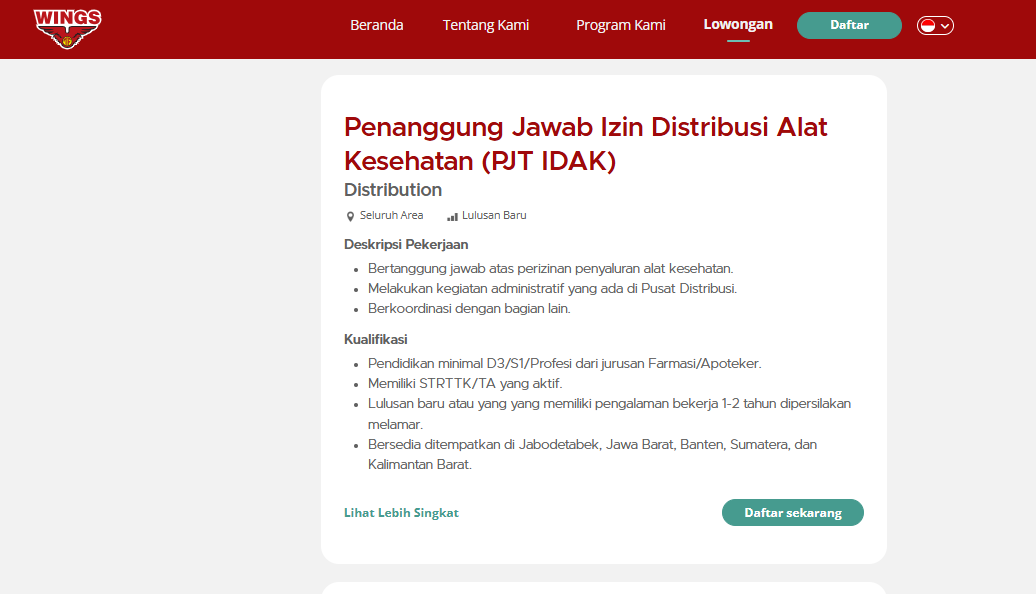Click the PJT IDAK job title
The height and width of the screenshot is (594, 1036).
[586, 143]
